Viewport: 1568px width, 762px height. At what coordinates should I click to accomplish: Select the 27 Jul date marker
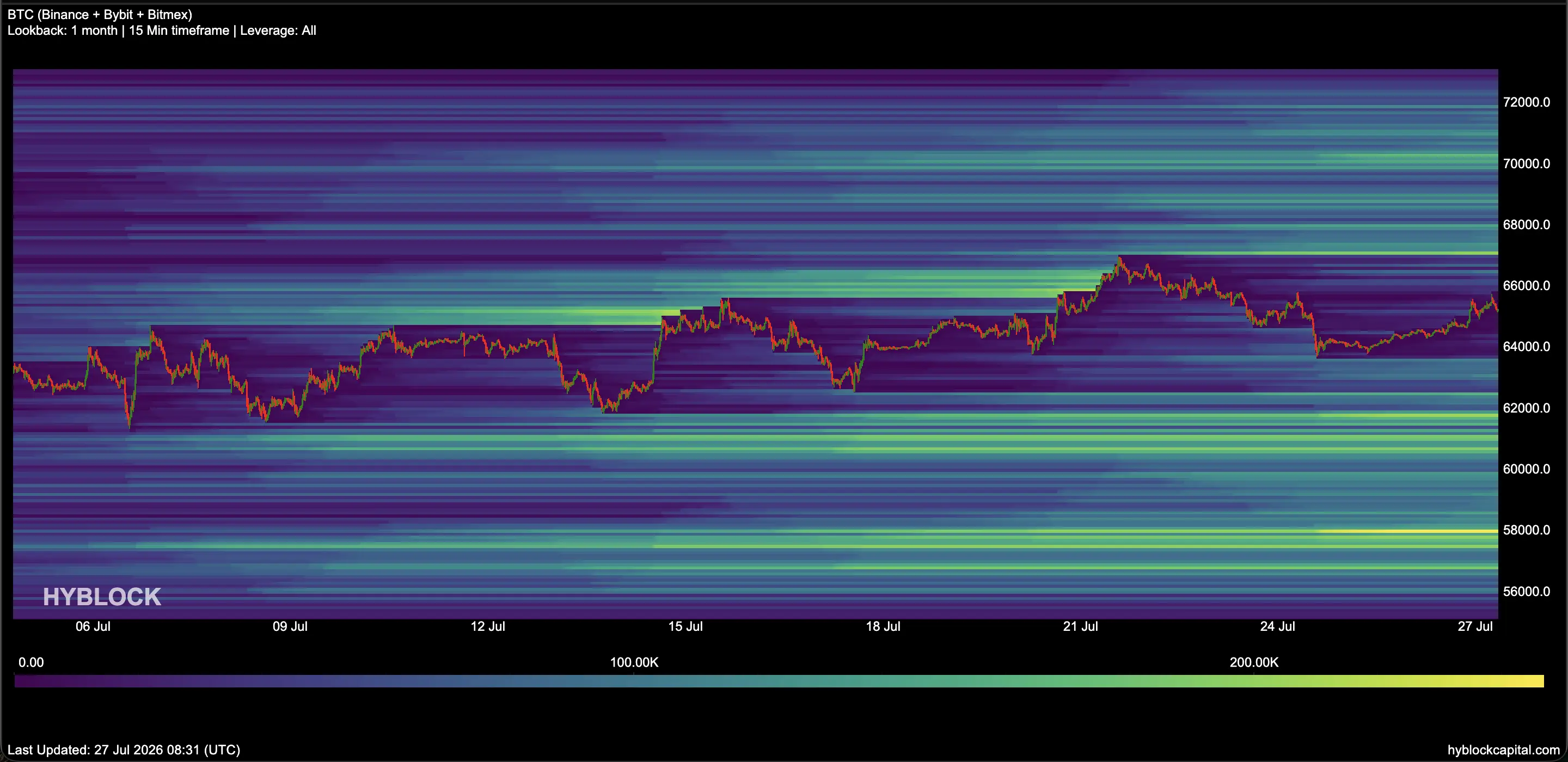click(x=1475, y=626)
